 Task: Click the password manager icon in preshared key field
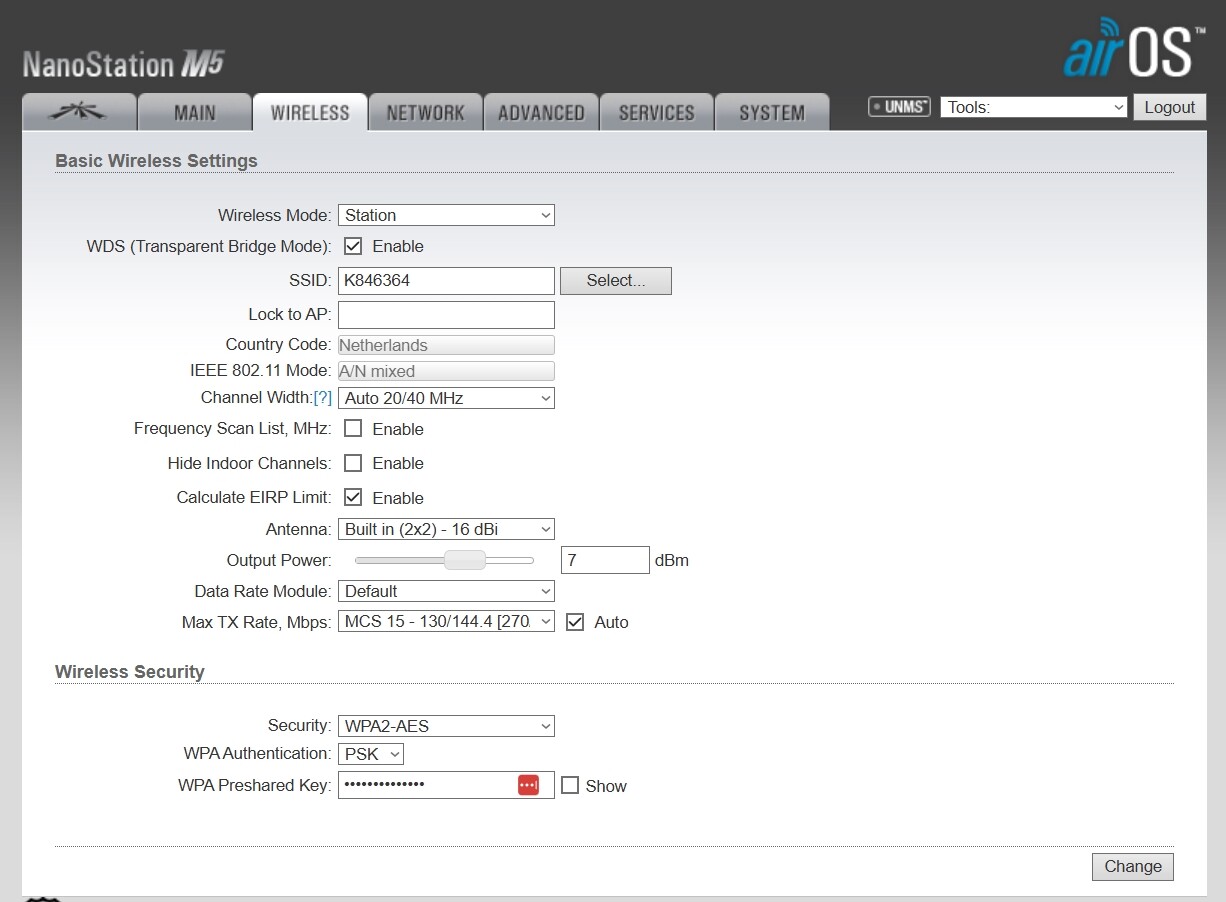point(528,784)
